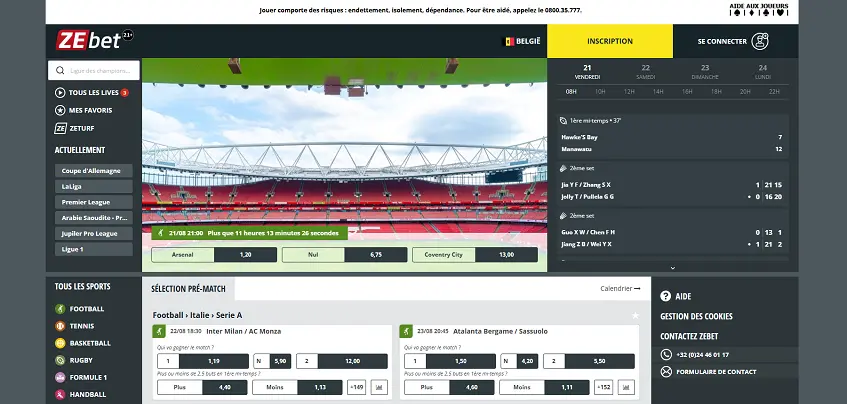847x404 pixels.
Task: Click the yellow Inscription button
Action: (x=610, y=41)
